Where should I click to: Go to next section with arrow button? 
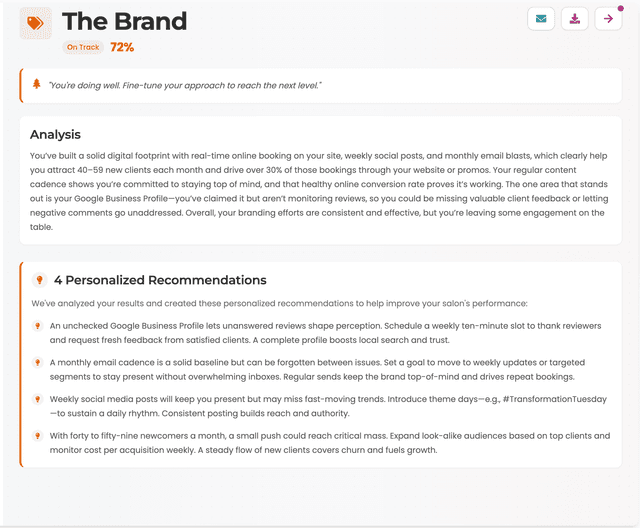608,19
